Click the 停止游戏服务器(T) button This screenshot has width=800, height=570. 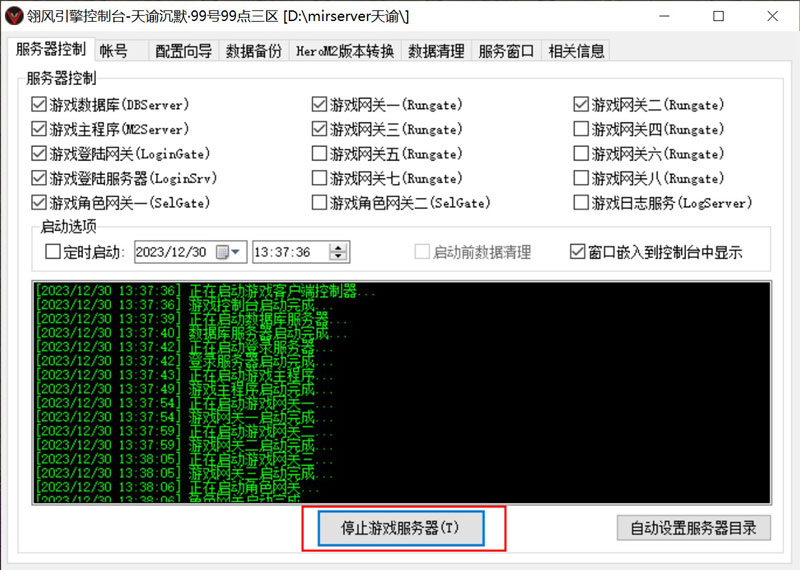tap(401, 528)
